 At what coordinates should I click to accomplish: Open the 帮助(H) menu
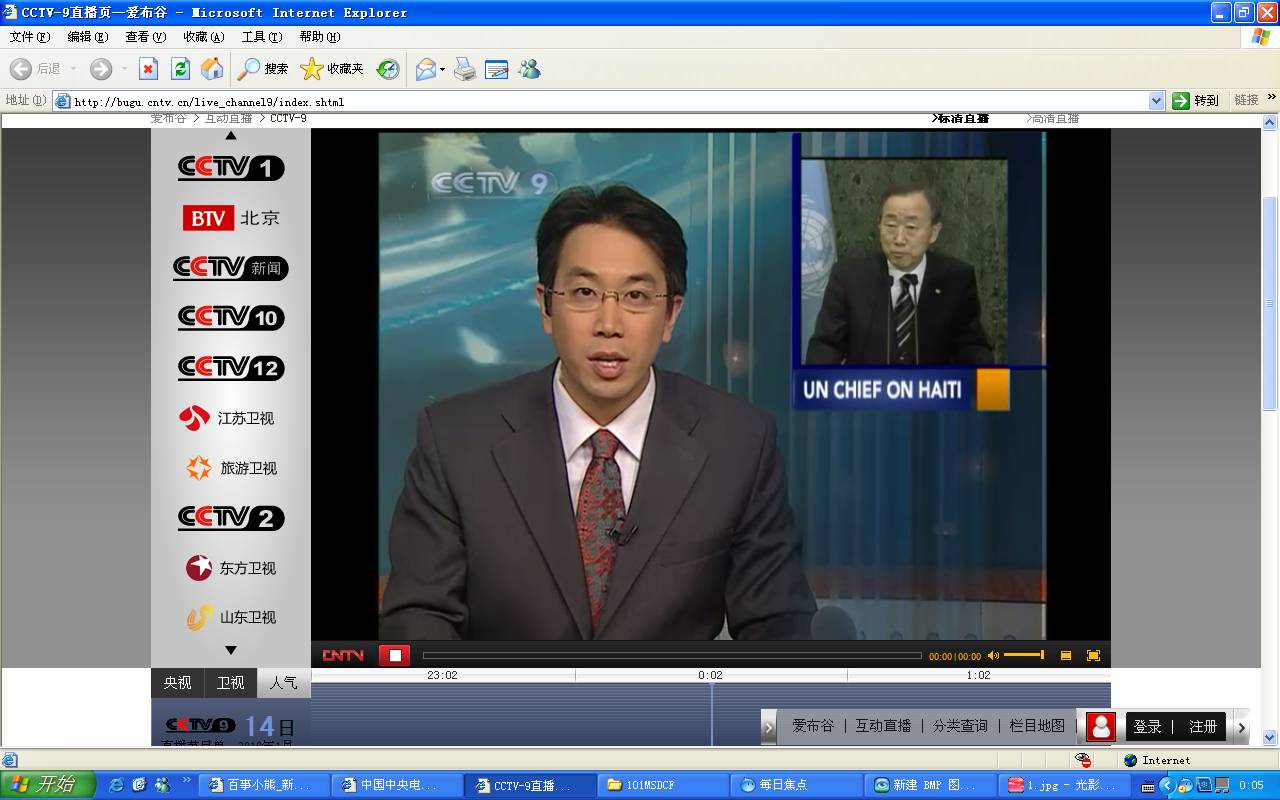tap(320, 37)
